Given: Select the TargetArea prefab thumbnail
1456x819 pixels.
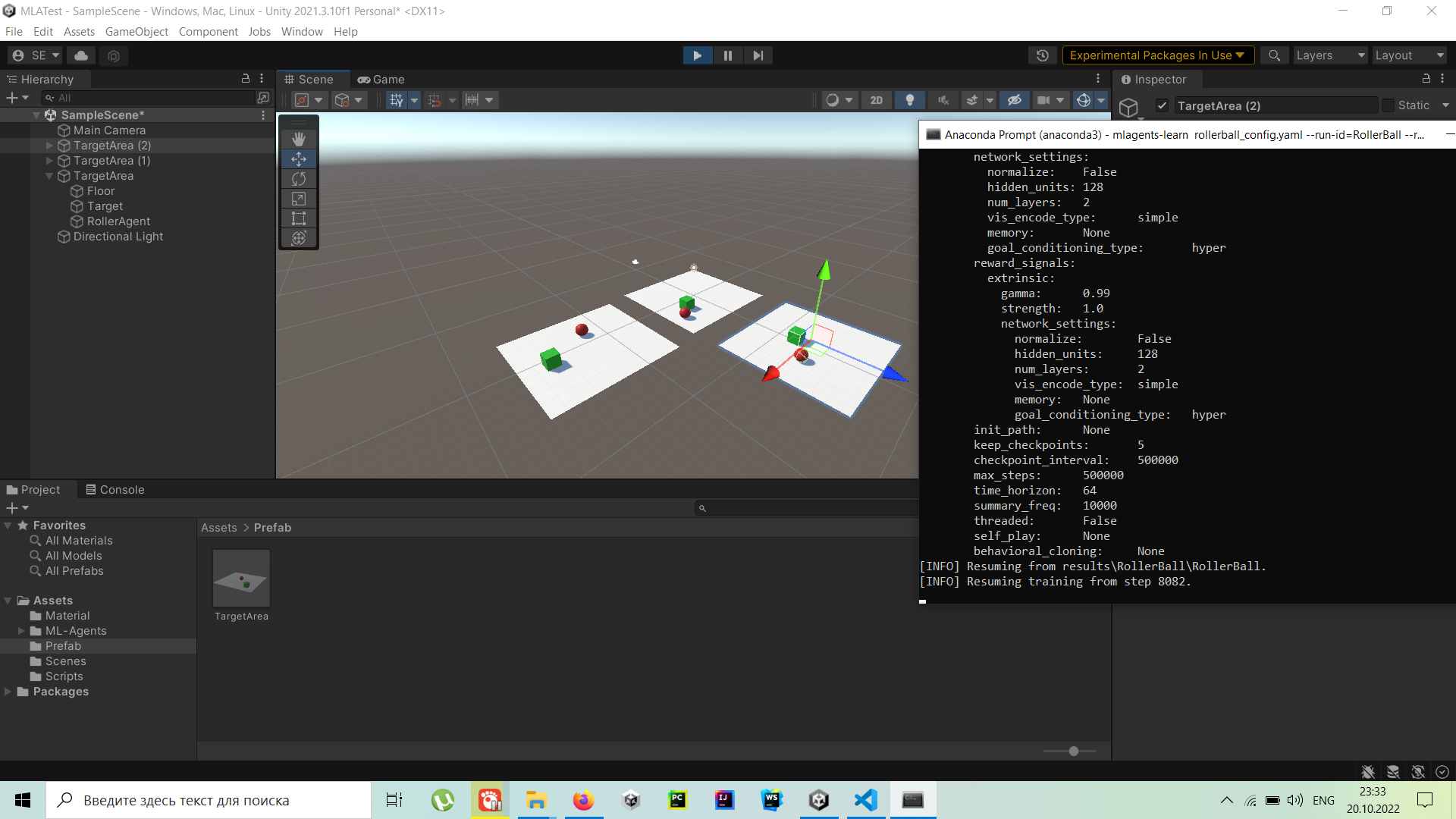Looking at the screenshot, I should pyautogui.click(x=241, y=579).
